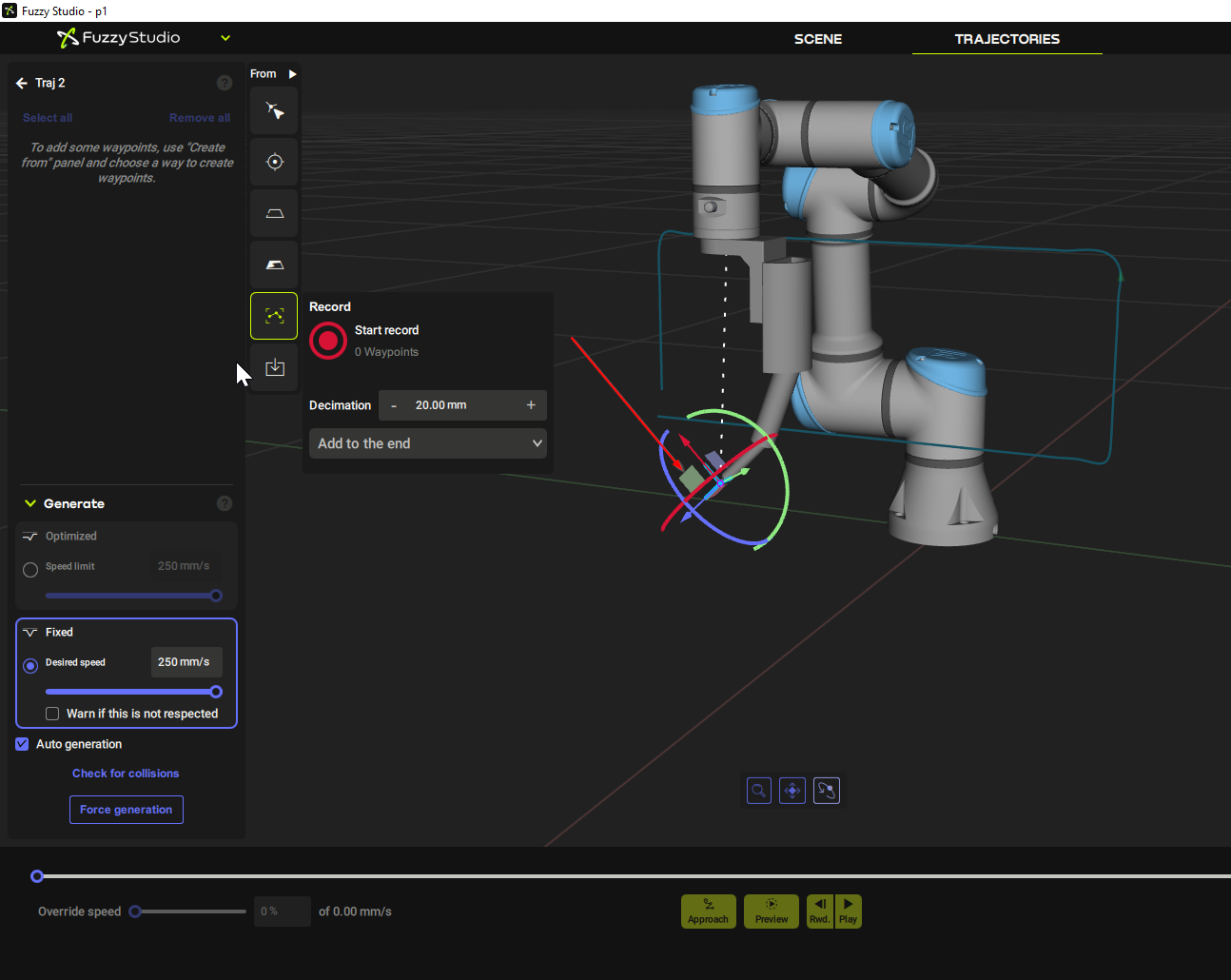
Task: Open the import waypoints tool
Action: click(273, 366)
